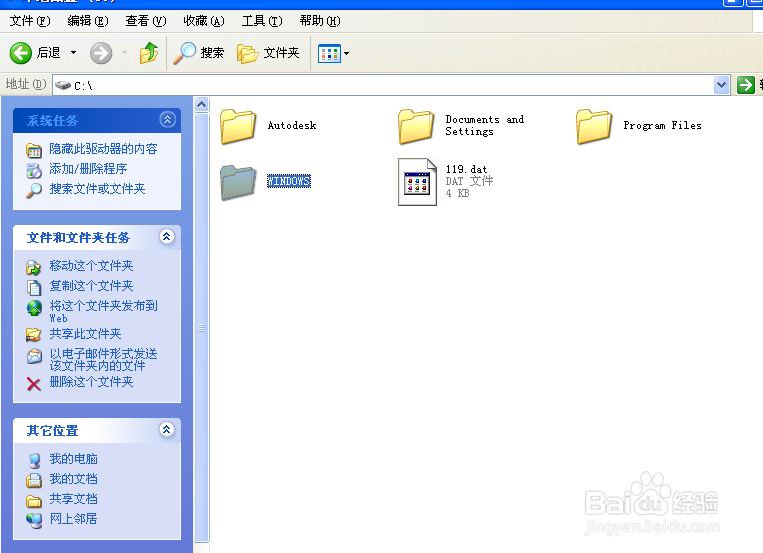Click the add/remove programs icon
The width and height of the screenshot is (763, 553).
coord(34,170)
